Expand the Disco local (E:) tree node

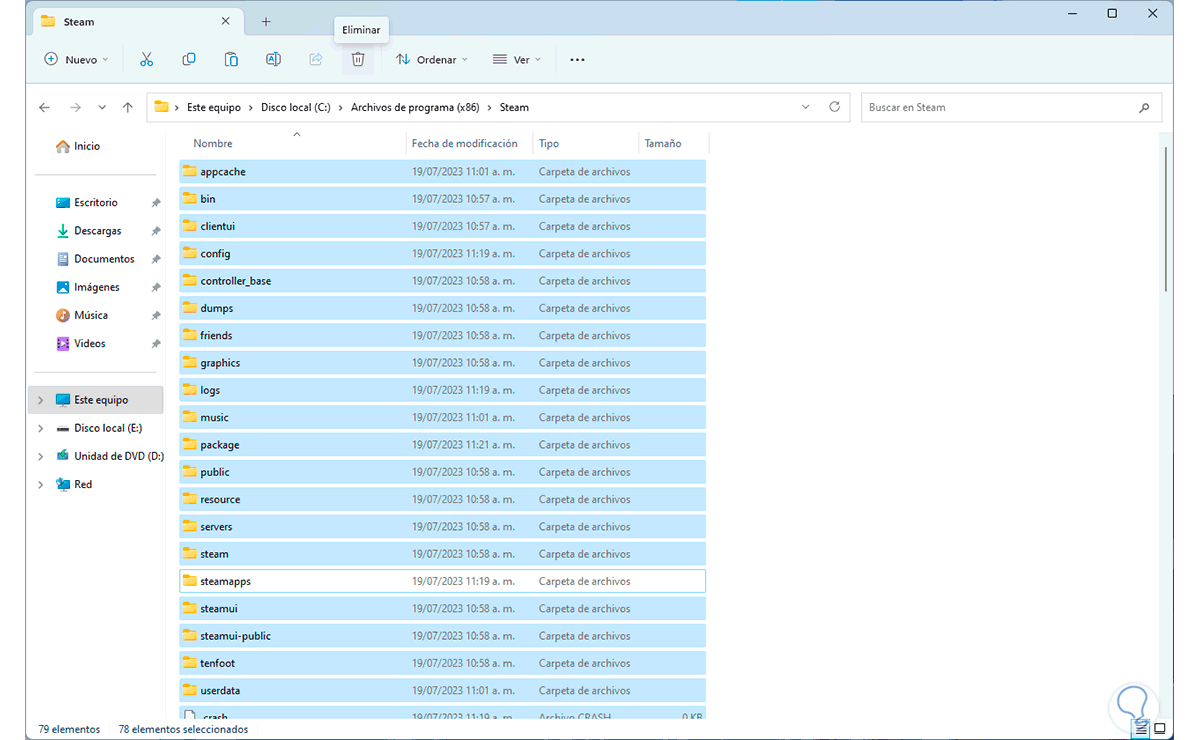[40, 428]
